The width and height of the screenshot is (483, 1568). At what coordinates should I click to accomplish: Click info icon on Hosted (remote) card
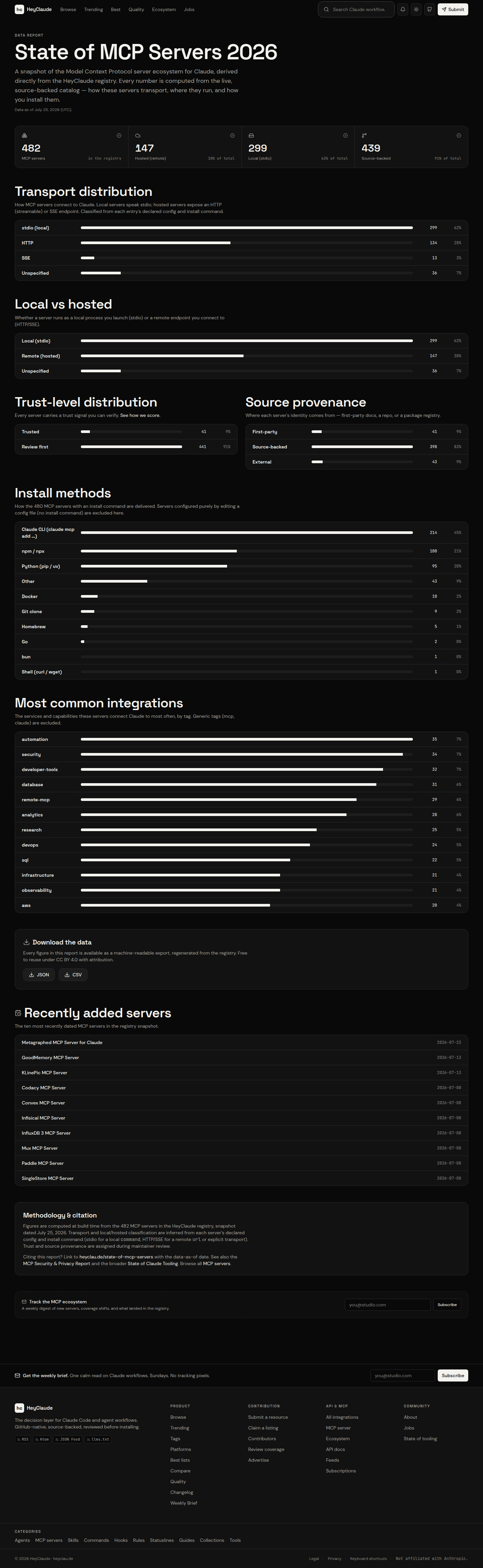232,136
